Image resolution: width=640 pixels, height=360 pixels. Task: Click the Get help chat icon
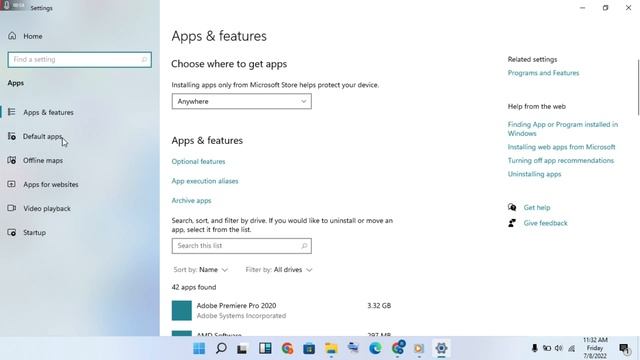512,207
